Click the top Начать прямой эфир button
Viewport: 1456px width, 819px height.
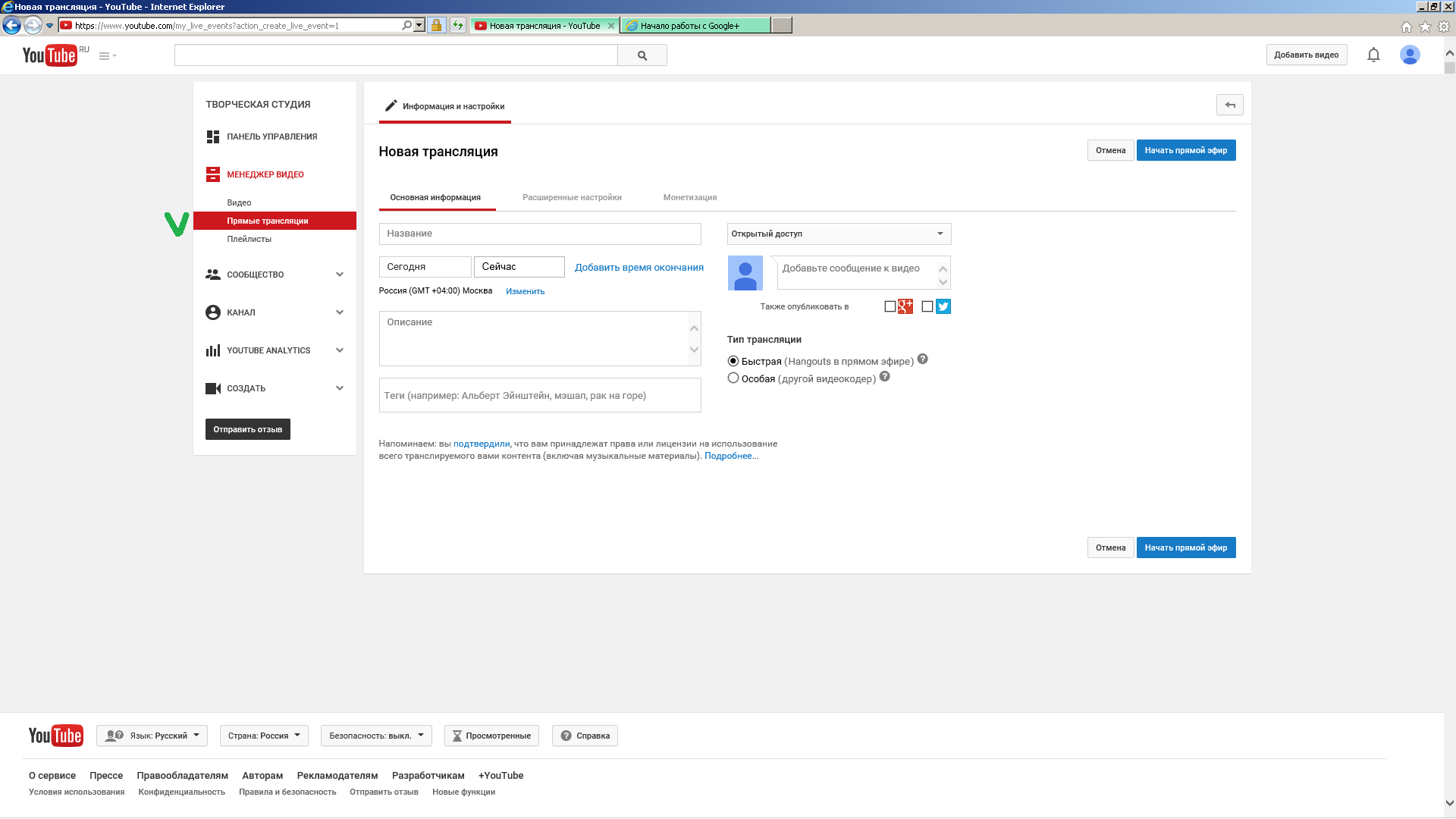tap(1185, 150)
